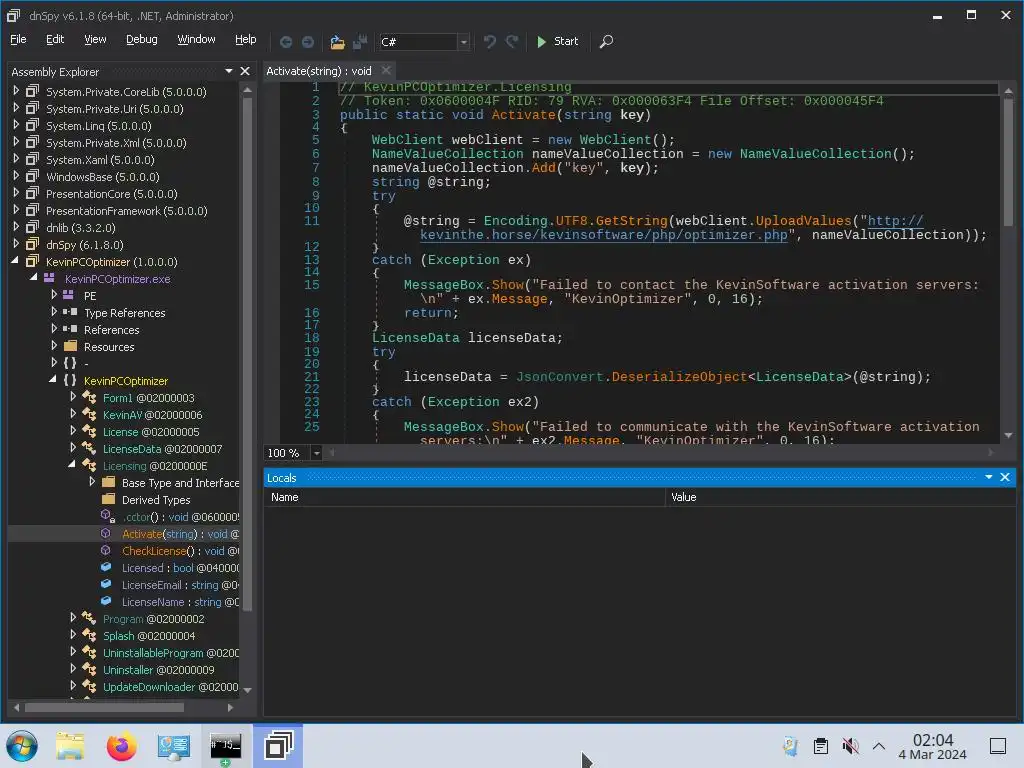Close the Locals panel
This screenshot has width=1024, height=768.
coord(1004,477)
